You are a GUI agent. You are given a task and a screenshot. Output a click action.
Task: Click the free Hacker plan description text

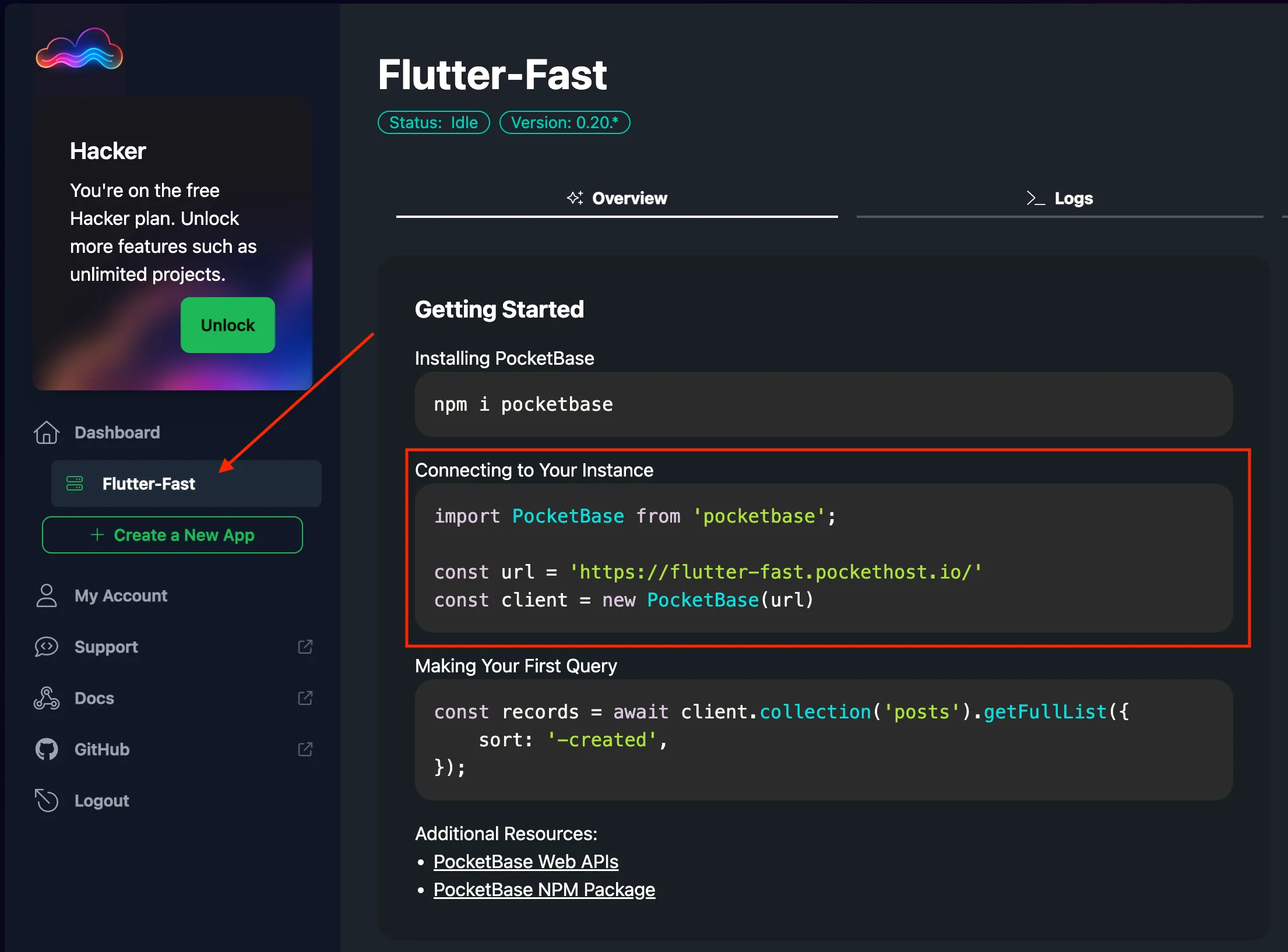tap(163, 232)
